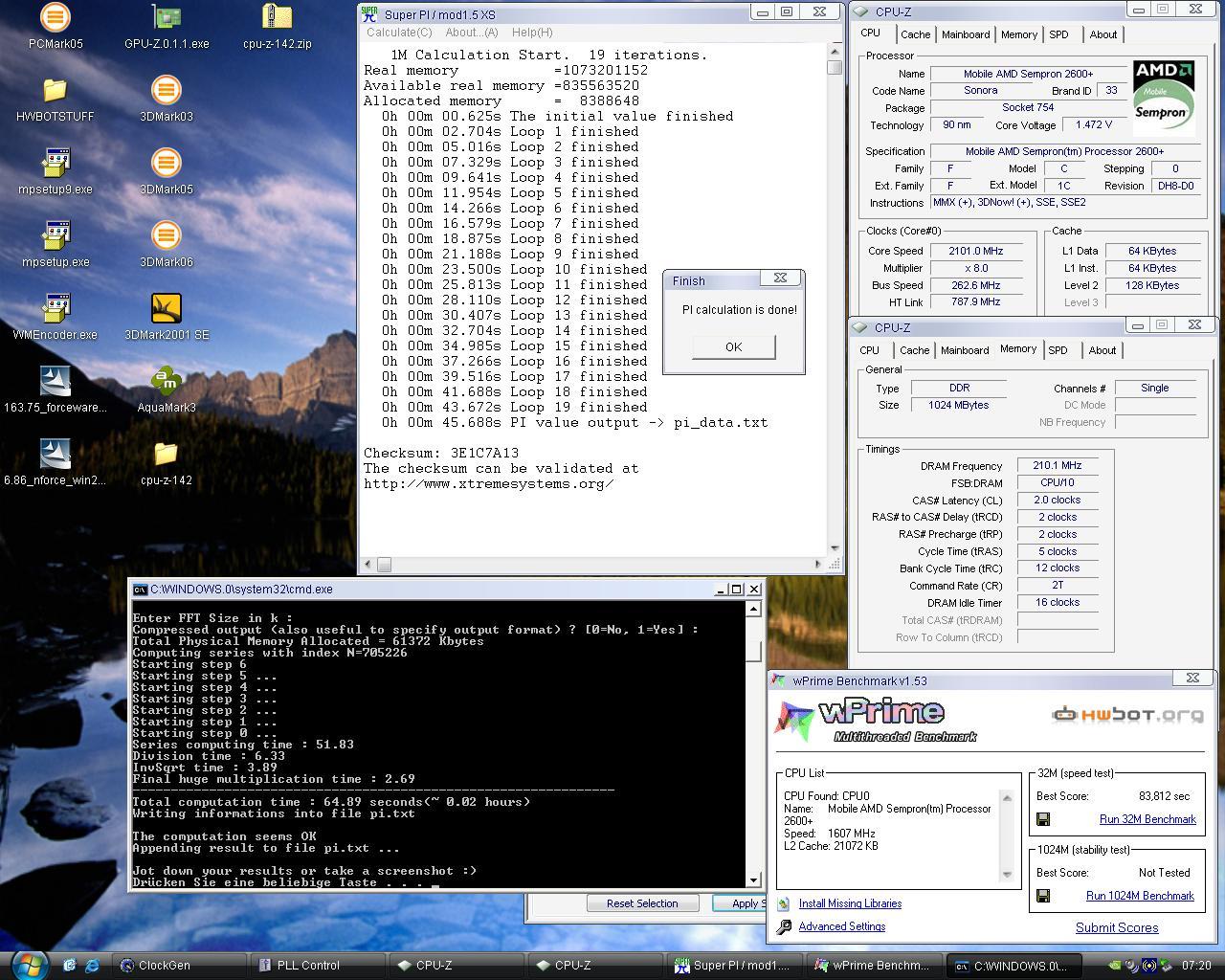Select the 163.75_forceware driver icon
Viewport: 1225px width, 980px height.
pos(56,381)
